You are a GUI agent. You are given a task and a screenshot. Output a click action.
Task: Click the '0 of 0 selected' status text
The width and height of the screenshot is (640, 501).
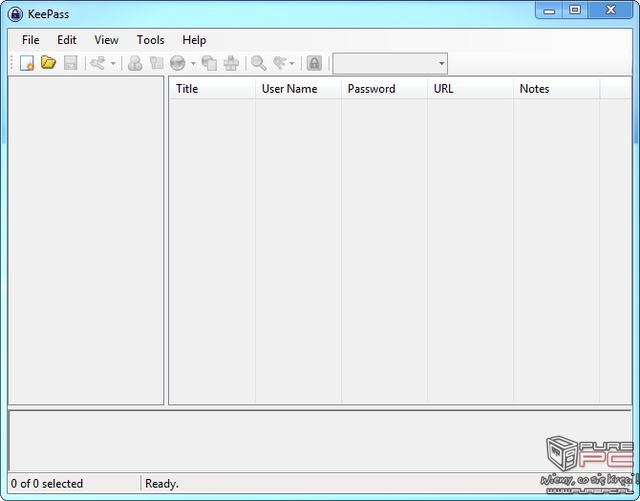pyautogui.click(x=47, y=483)
